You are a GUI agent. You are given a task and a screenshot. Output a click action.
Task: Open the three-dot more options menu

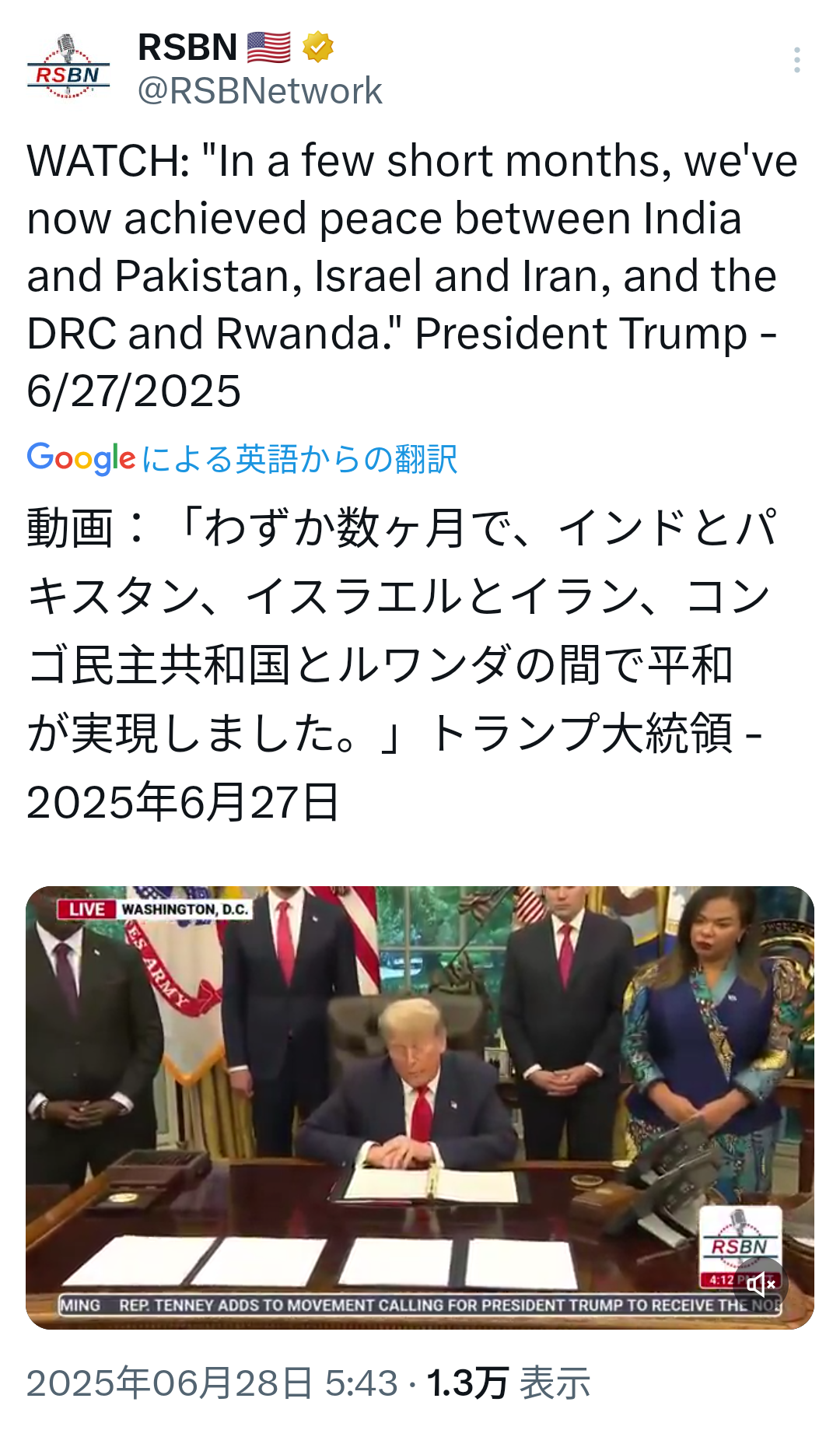click(797, 60)
